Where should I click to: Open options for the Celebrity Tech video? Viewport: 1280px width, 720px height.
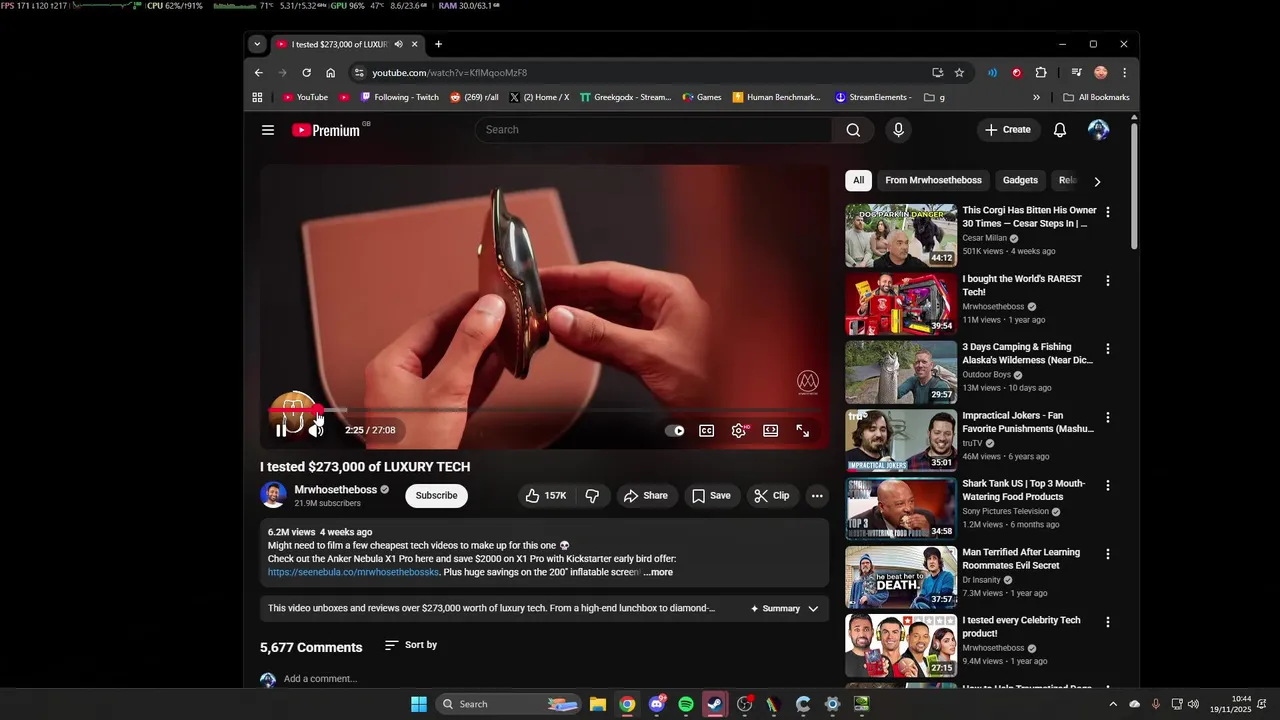point(1107,622)
